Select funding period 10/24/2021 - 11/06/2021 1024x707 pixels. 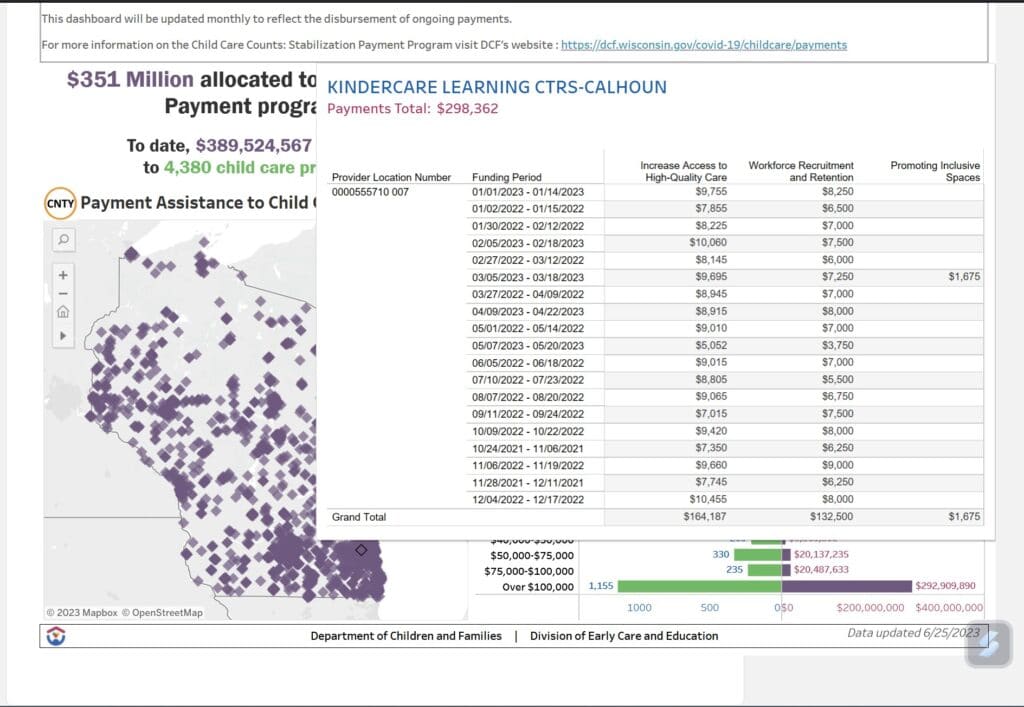[x=528, y=448]
